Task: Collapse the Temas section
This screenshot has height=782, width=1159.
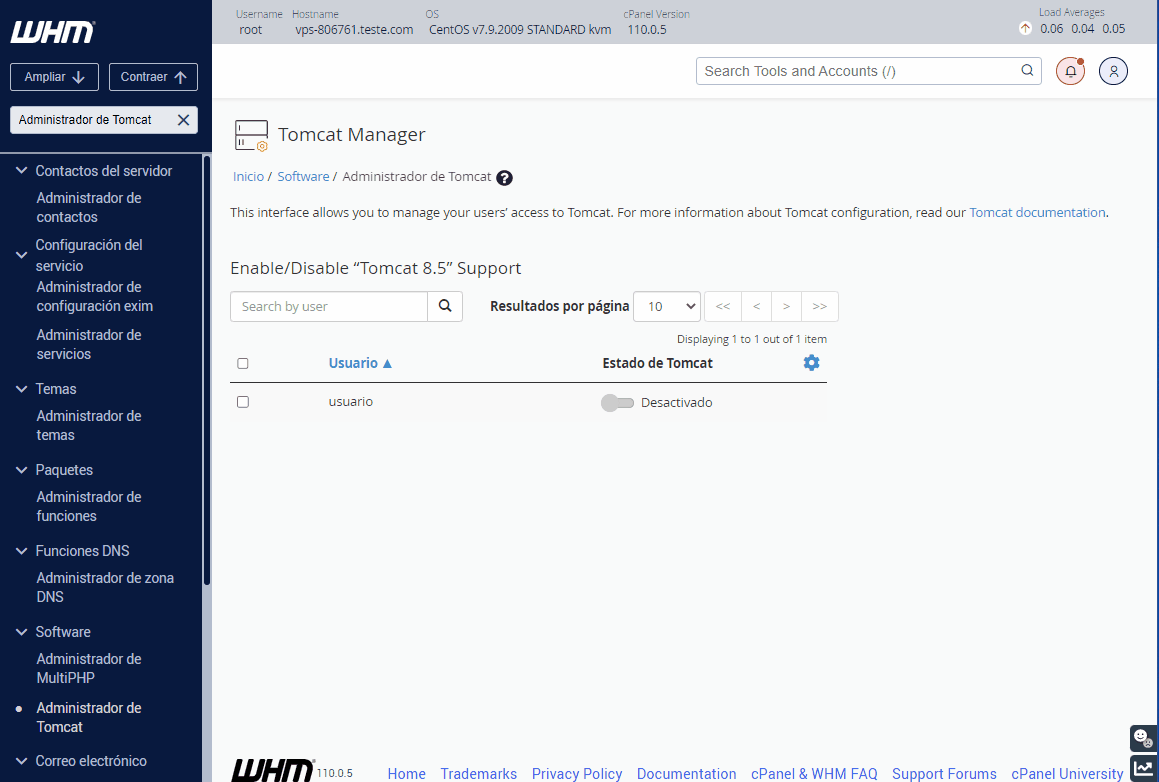Action: [x=21, y=389]
